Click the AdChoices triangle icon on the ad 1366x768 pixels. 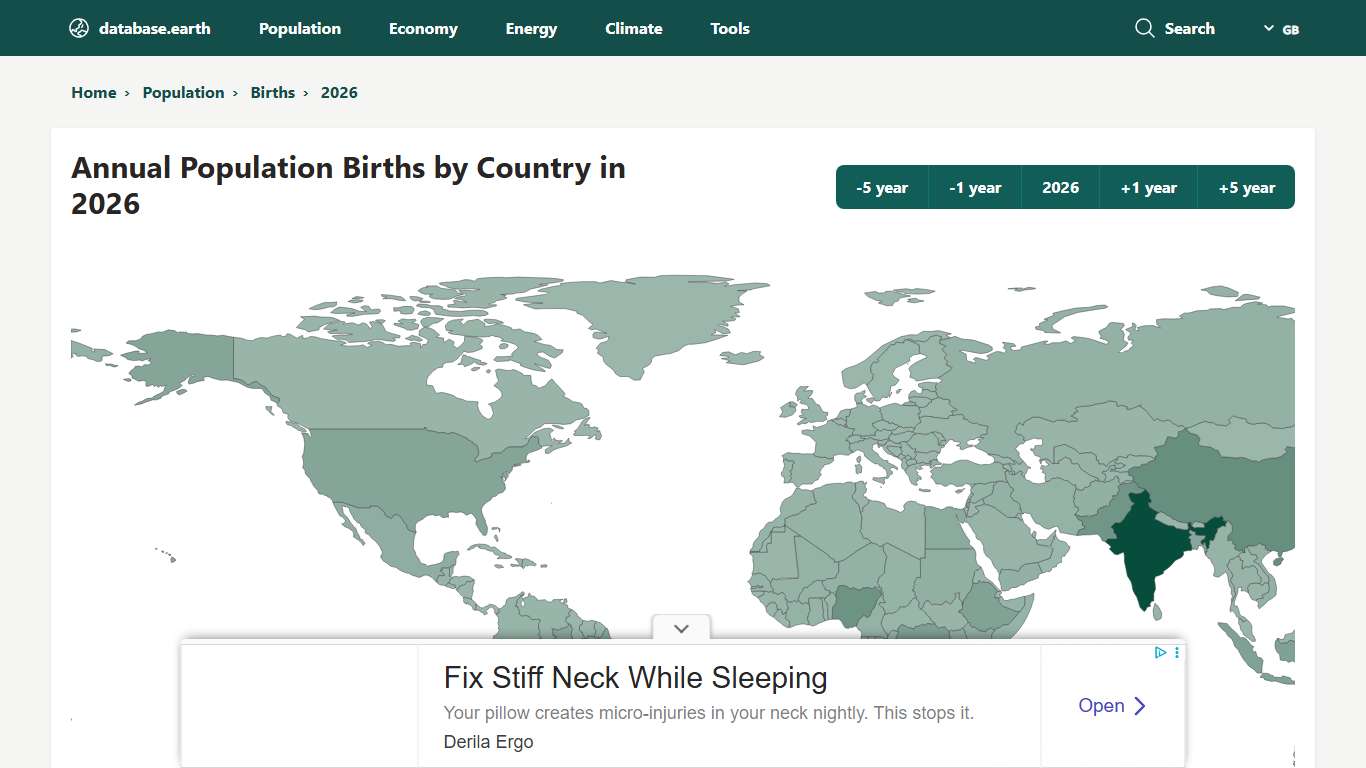[1159, 652]
